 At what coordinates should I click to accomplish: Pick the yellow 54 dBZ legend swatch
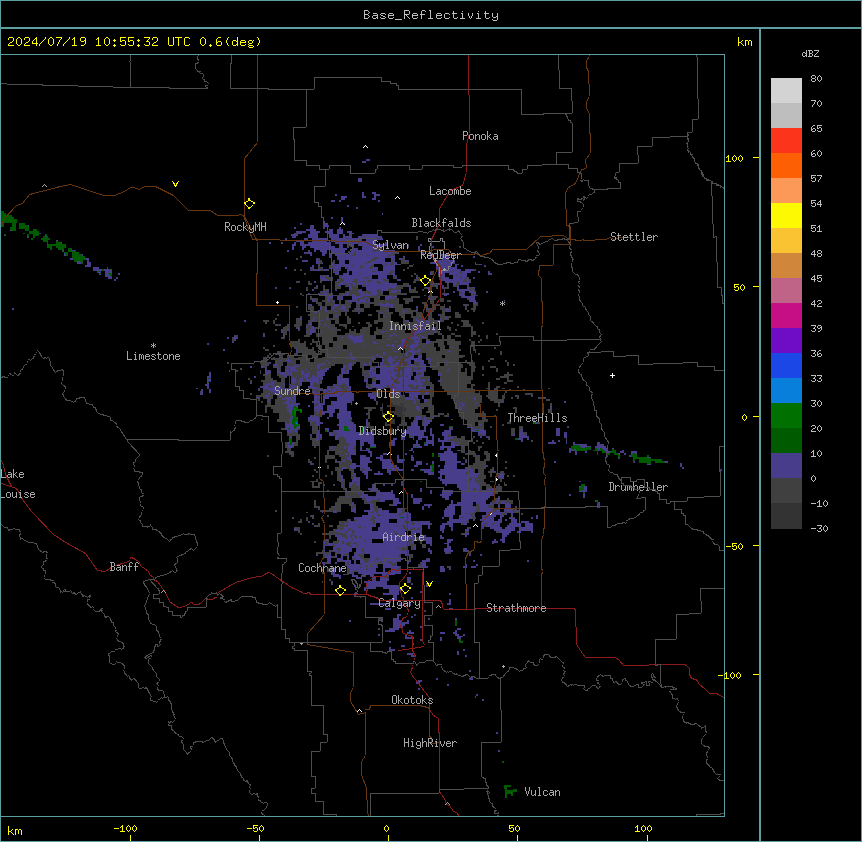pyautogui.click(x=786, y=215)
